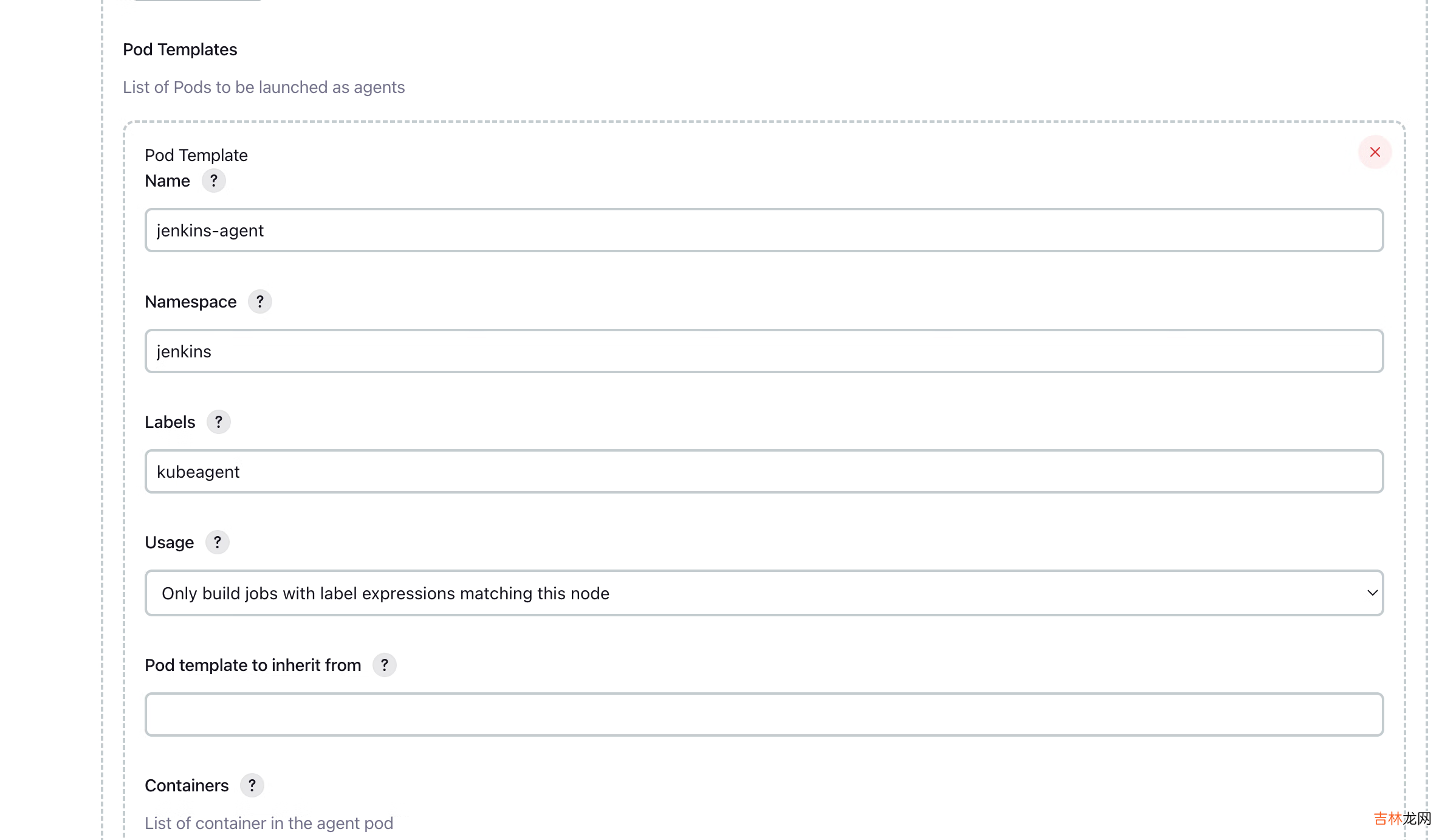This screenshot has width=1456, height=840.
Task: Click the Usage field help icon
Action: [217, 542]
